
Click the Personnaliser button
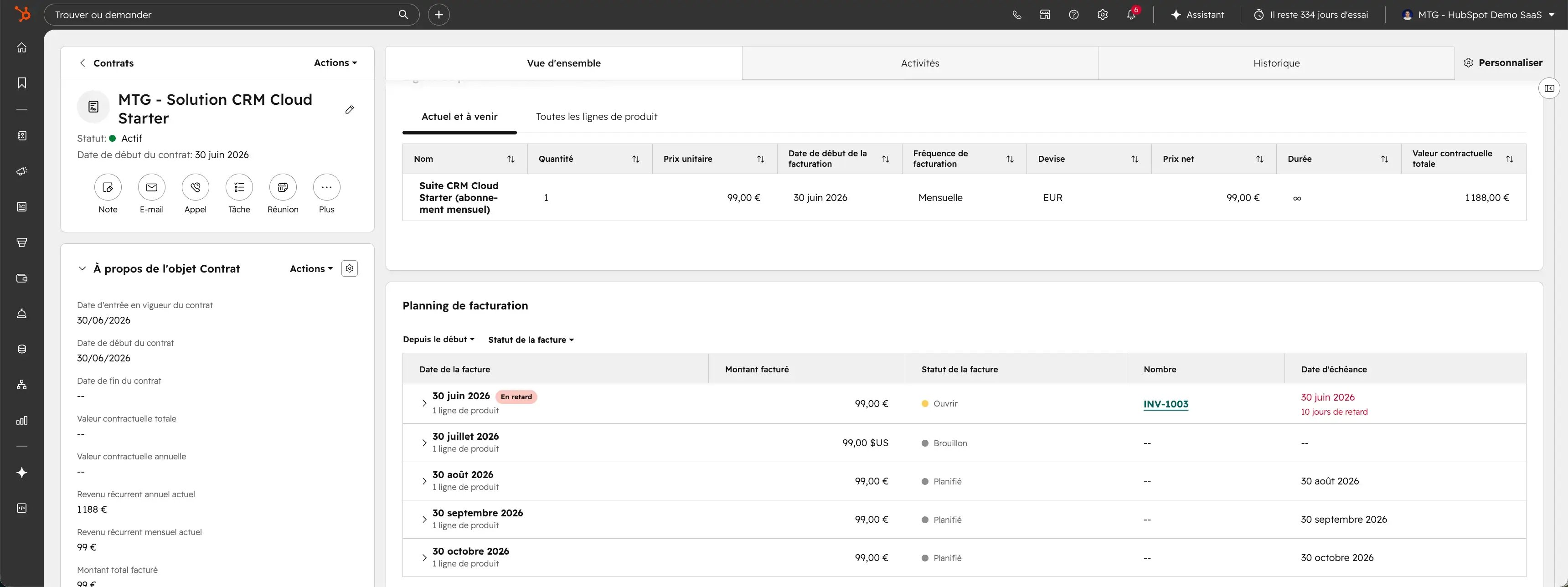pyautogui.click(x=1503, y=62)
